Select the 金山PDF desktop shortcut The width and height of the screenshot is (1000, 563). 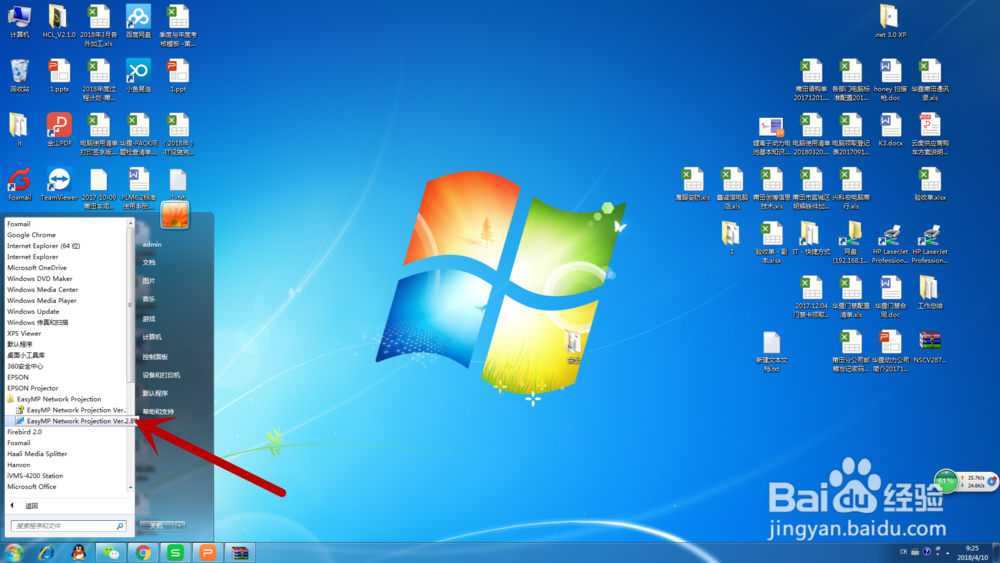tap(59, 129)
